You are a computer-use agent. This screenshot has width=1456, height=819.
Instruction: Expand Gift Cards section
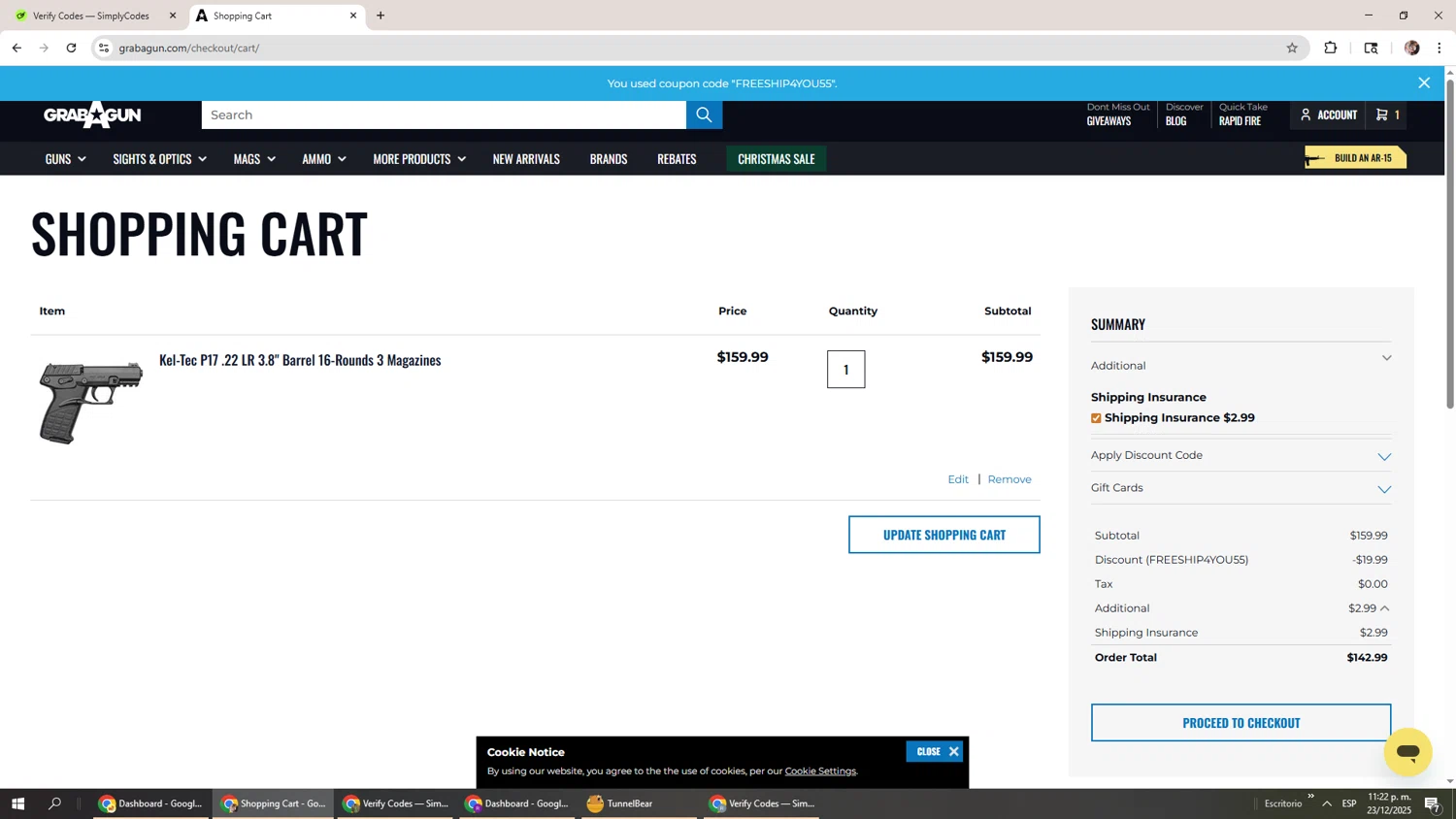pos(1241,488)
